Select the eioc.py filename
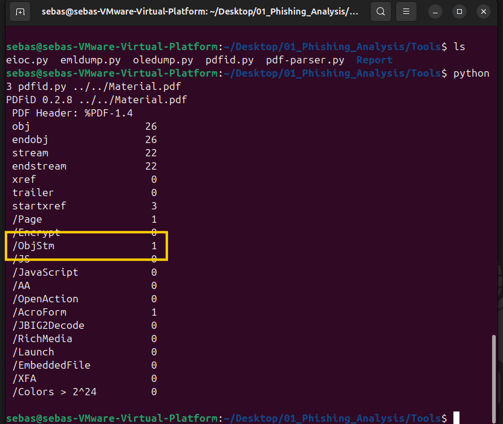 pyautogui.click(x=27, y=60)
